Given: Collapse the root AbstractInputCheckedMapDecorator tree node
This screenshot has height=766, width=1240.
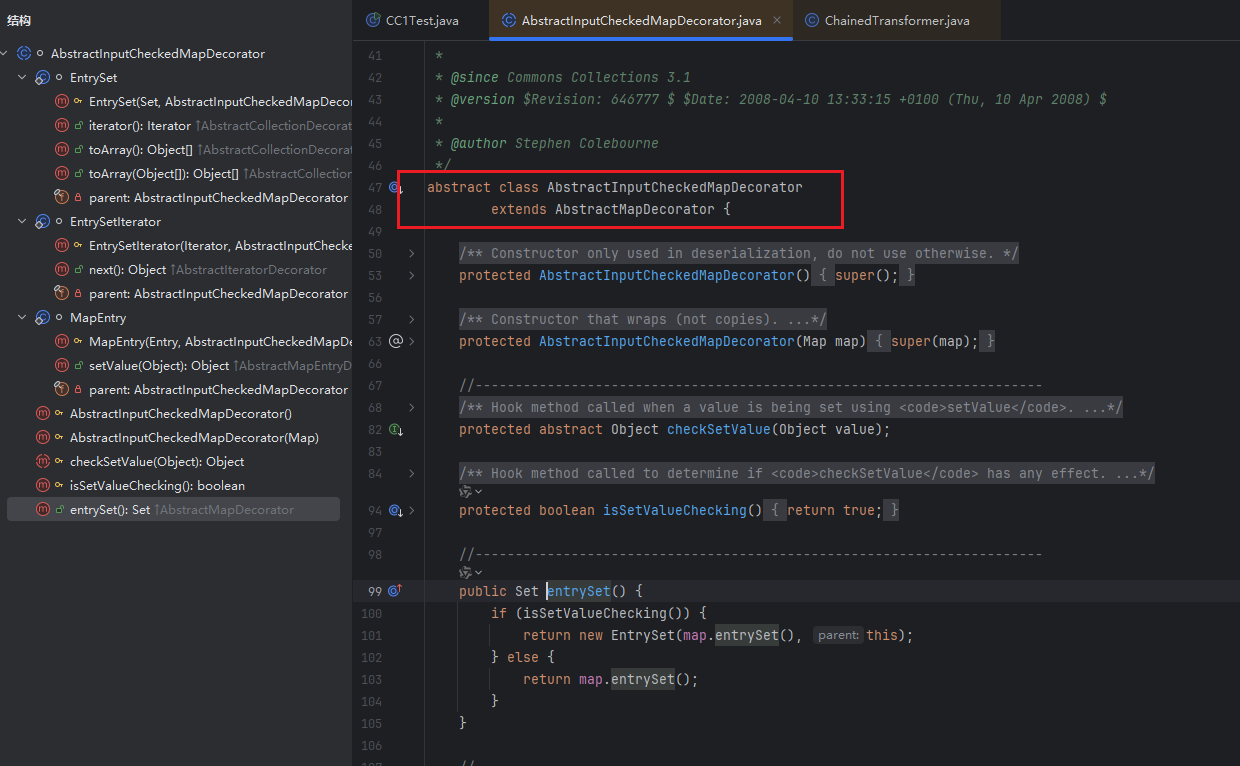Looking at the screenshot, I should pyautogui.click(x=6, y=54).
